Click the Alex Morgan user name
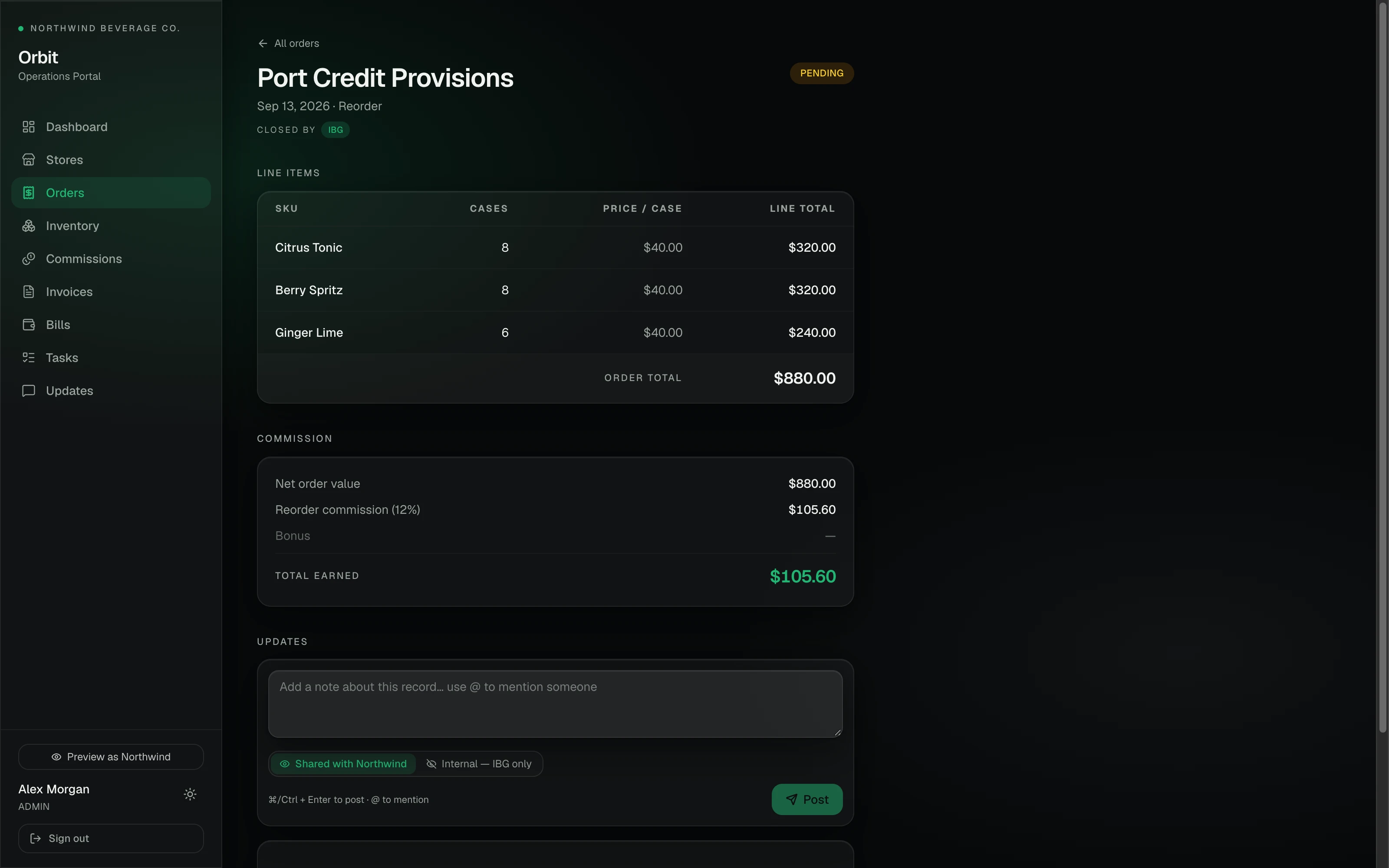The image size is (1389, 868). tap(54, 789)
